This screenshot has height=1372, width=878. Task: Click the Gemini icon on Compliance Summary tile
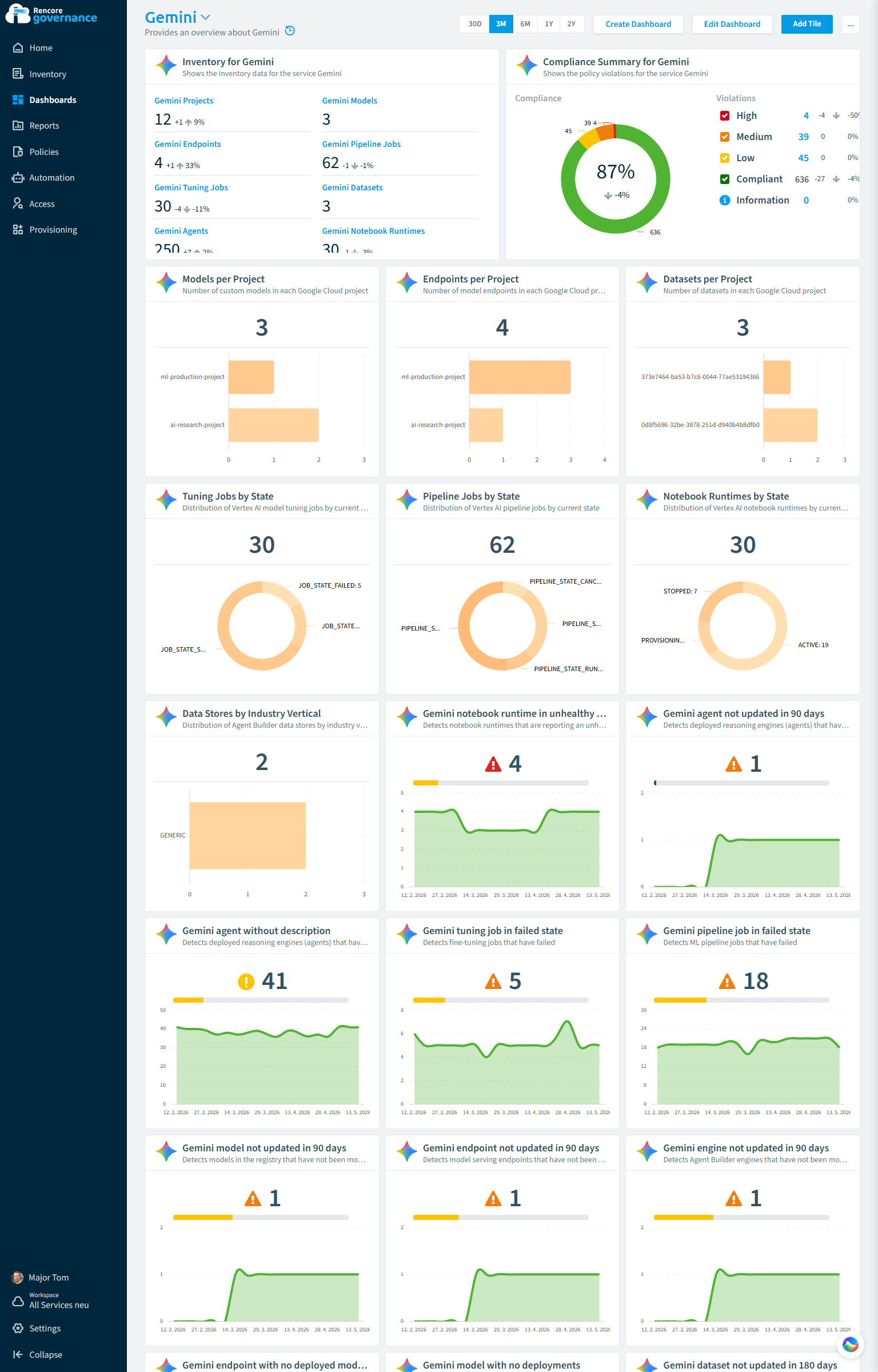click(x=527, y=65)
